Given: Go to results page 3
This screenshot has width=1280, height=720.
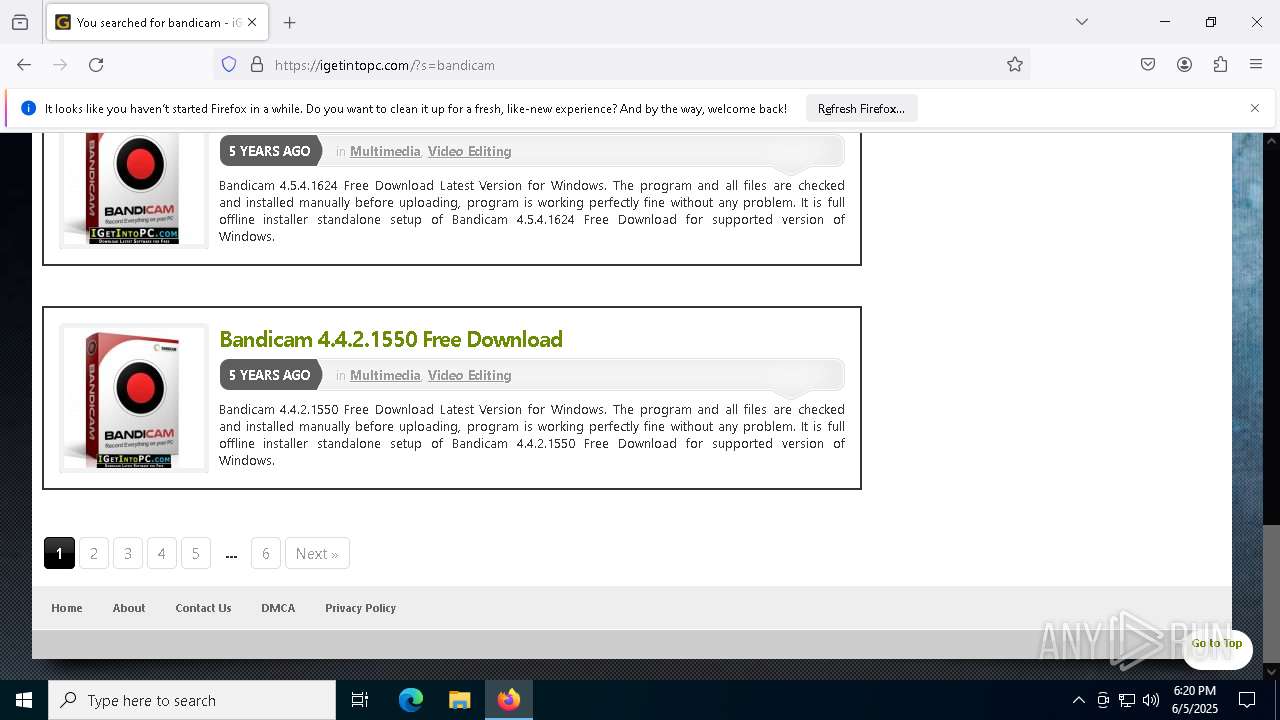Looking at the screenshot, I should (x=128, y=553).
